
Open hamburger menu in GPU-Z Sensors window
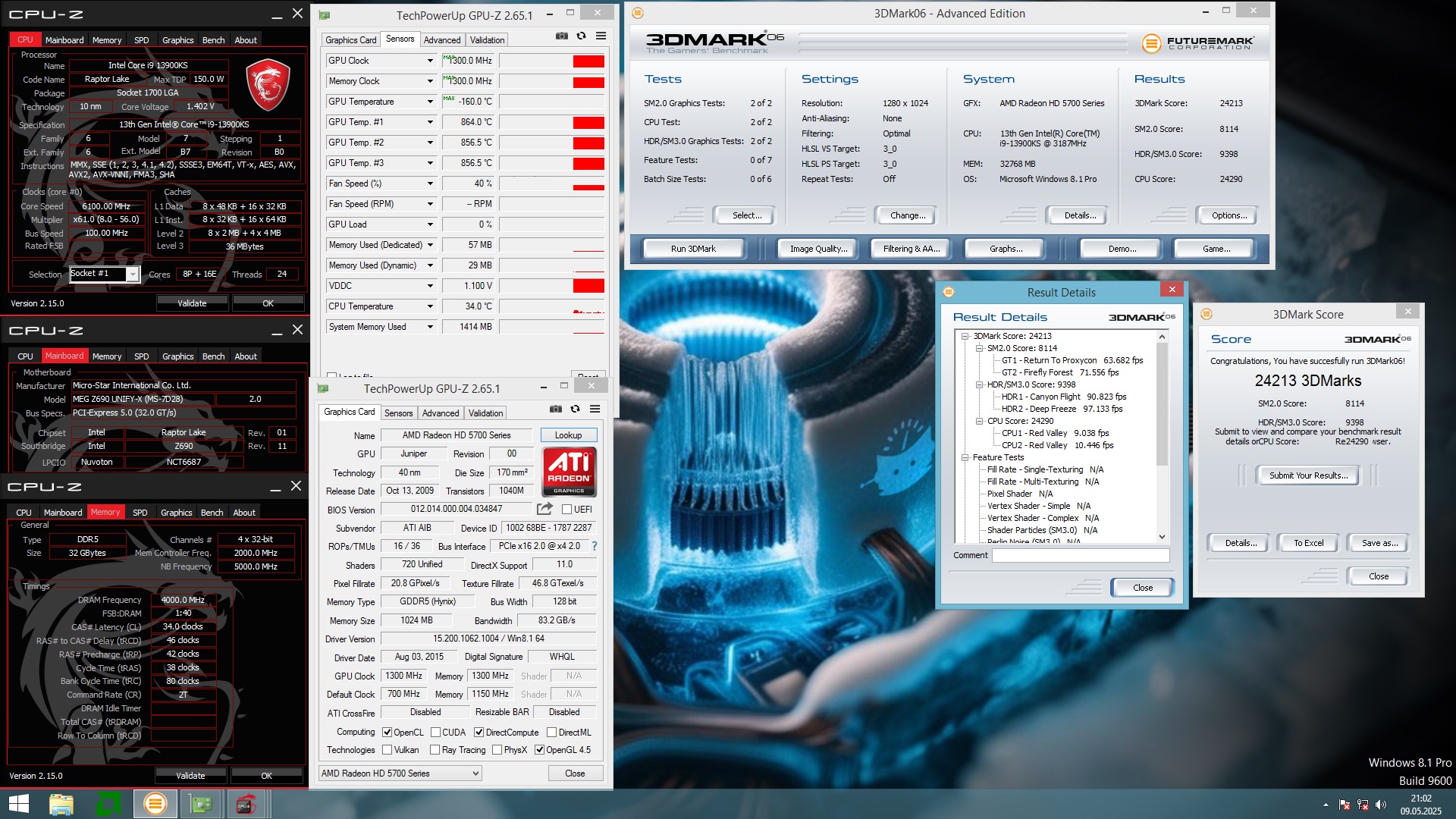(601, 36)
